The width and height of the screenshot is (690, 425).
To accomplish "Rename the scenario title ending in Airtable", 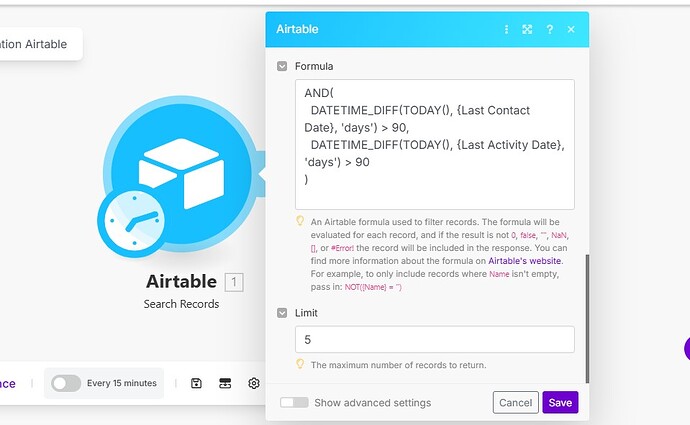I will tap(33, 44).
